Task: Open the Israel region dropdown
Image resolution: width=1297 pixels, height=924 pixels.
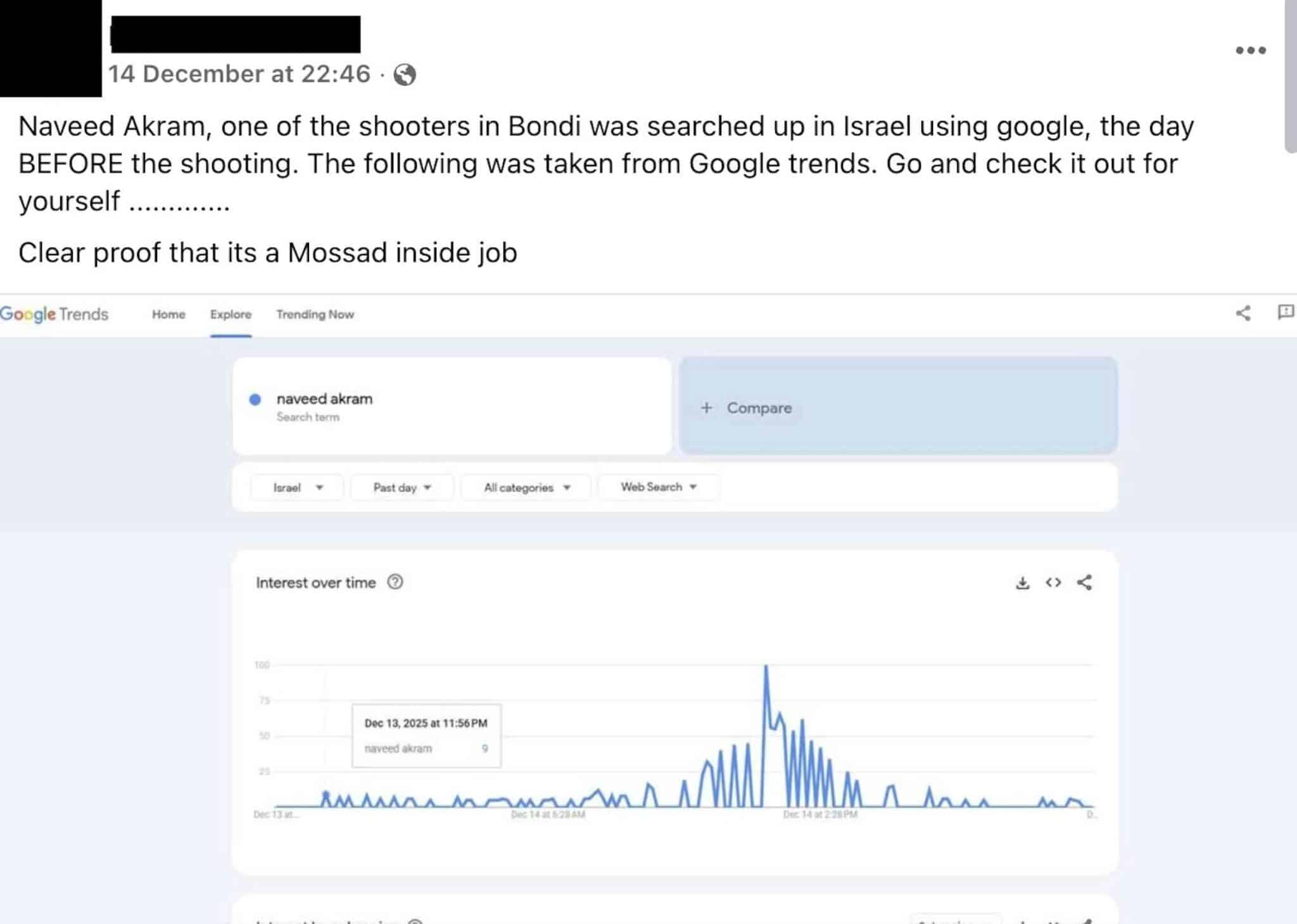Action: 296,488
